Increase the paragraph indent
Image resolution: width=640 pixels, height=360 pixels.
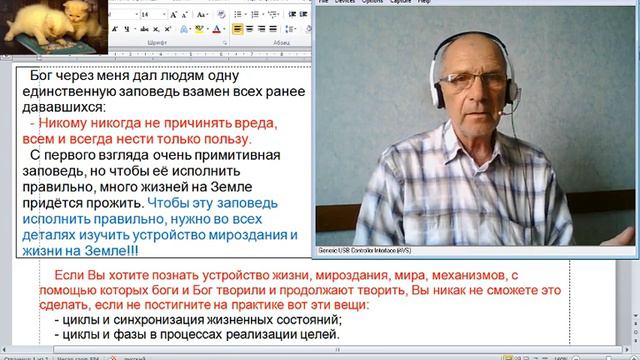click(x=304, y=15)
